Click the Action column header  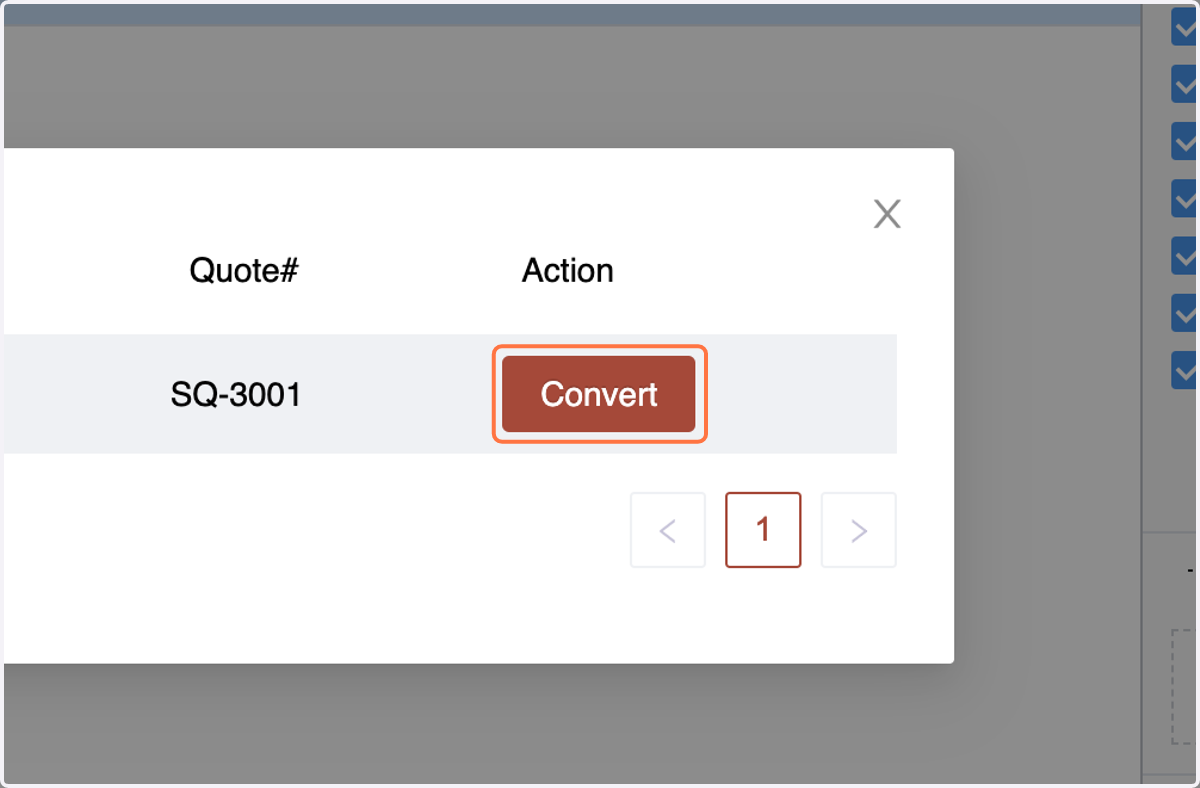tap(568, 270)
